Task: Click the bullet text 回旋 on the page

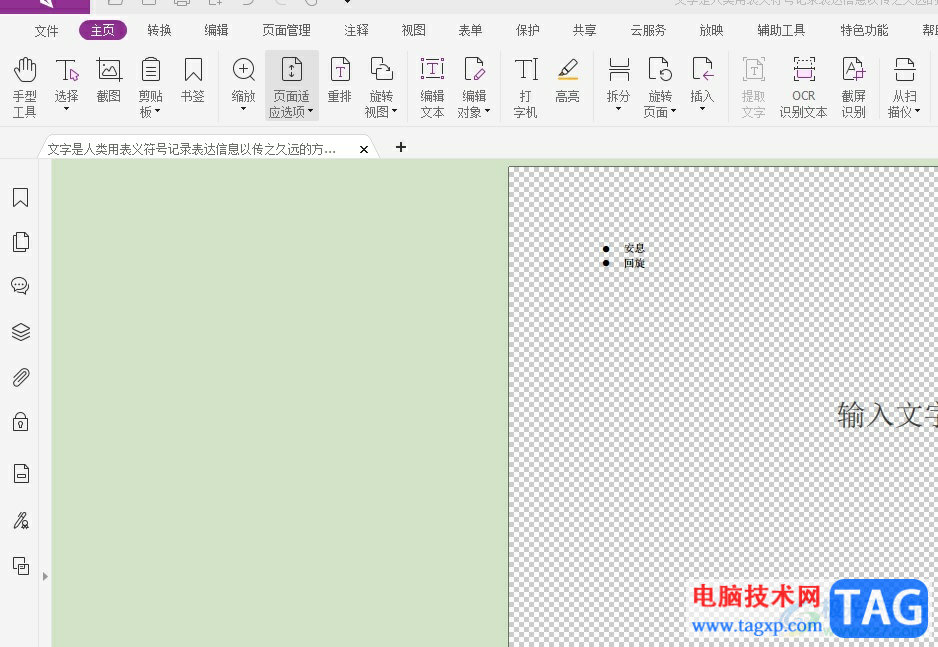Action: pos(634,263)
